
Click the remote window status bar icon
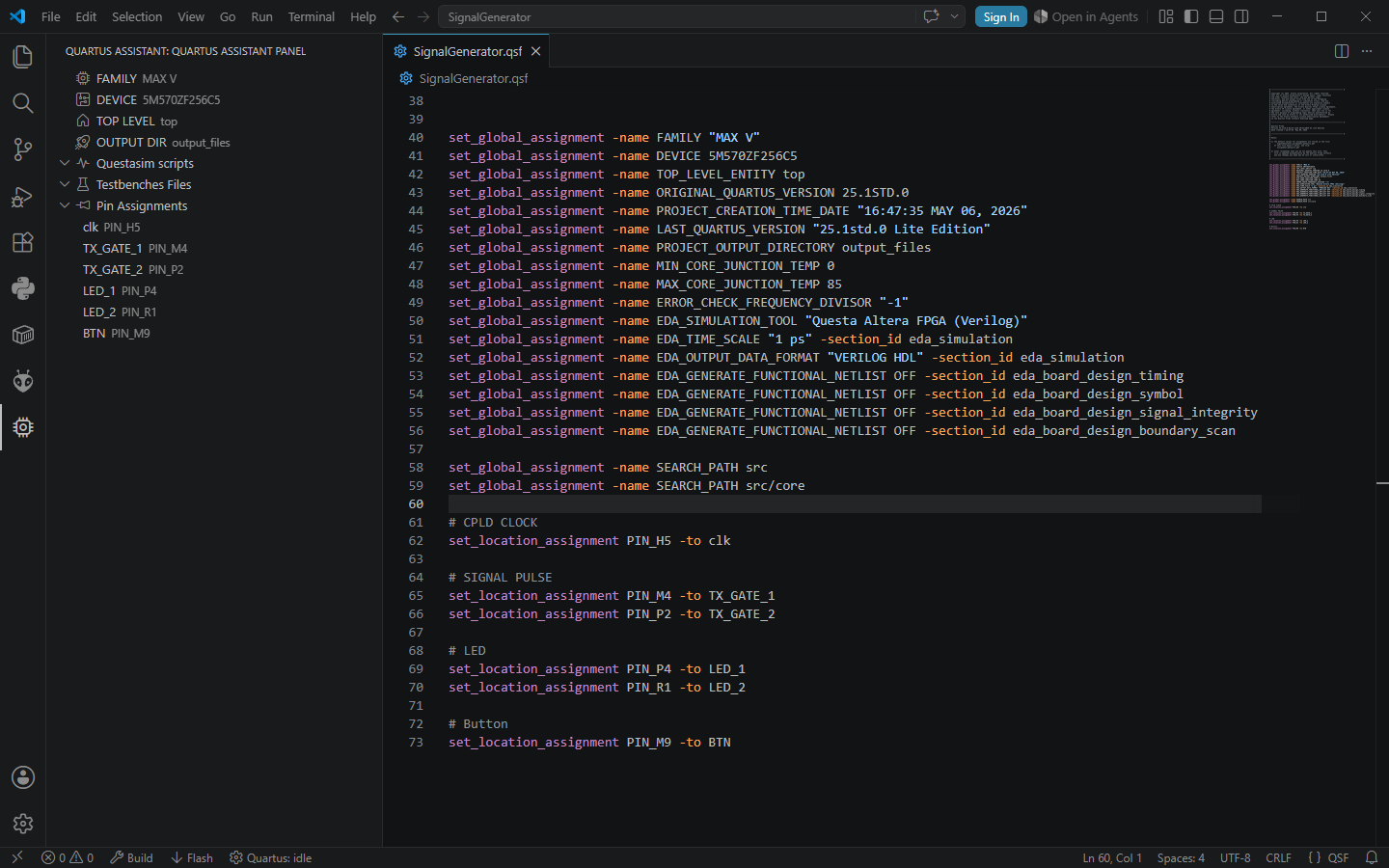[x=16, y=857]
